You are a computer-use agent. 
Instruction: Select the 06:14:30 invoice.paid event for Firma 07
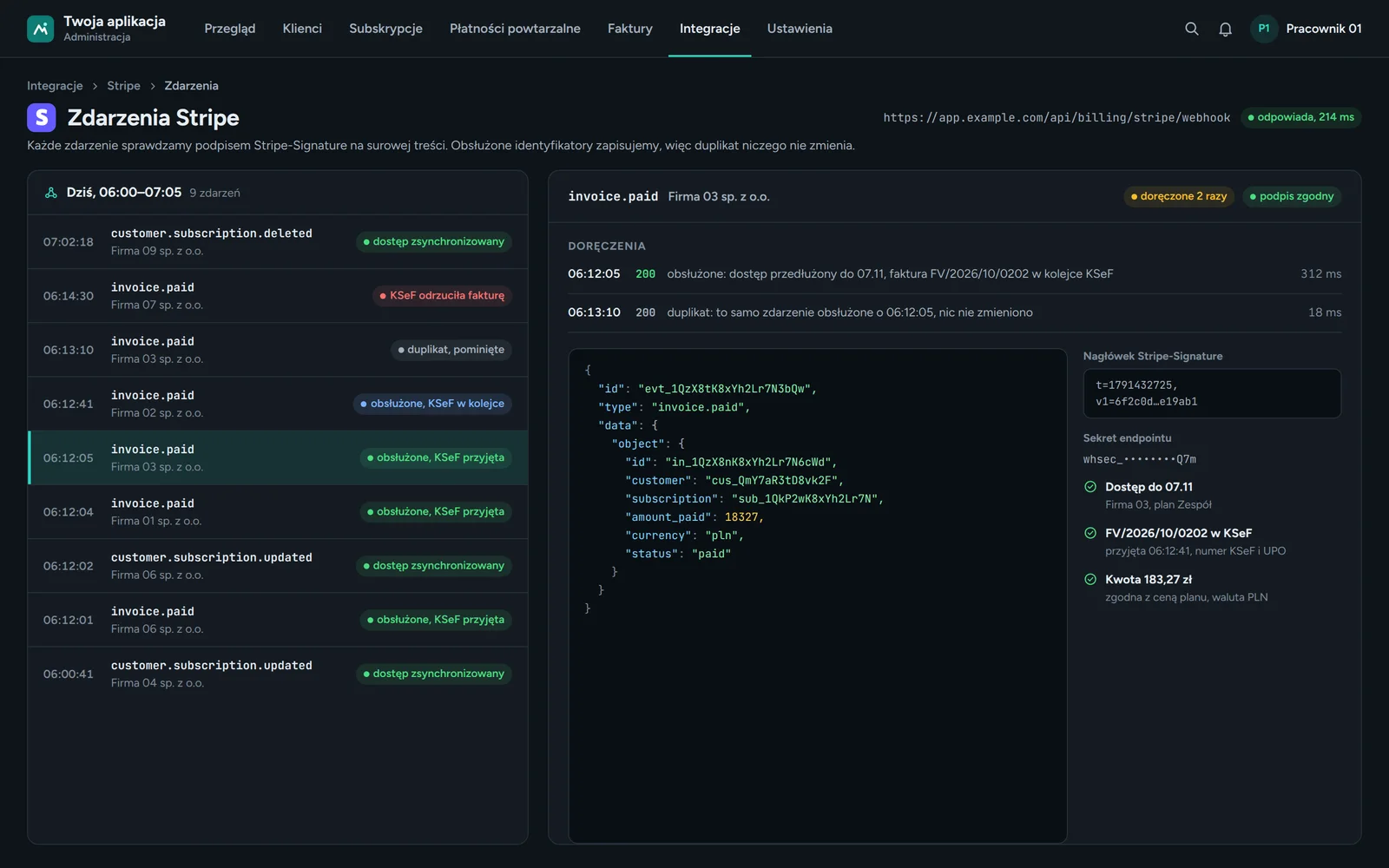tap(278, 296)
